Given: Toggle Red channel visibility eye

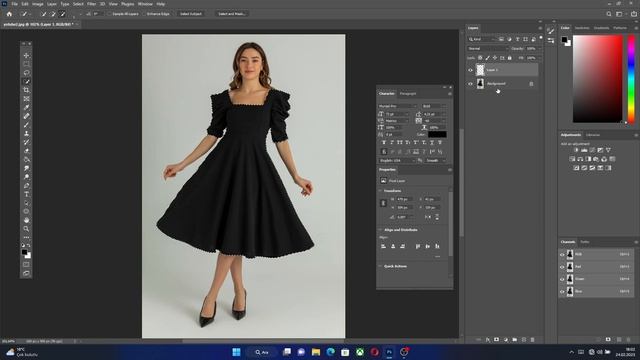Looking at the screenshot, I should (x=562, y=267).
